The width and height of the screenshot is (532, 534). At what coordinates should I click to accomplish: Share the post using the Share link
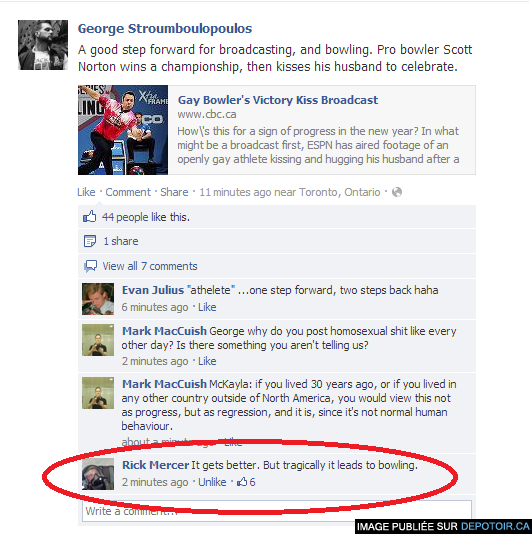coord(174,192)
